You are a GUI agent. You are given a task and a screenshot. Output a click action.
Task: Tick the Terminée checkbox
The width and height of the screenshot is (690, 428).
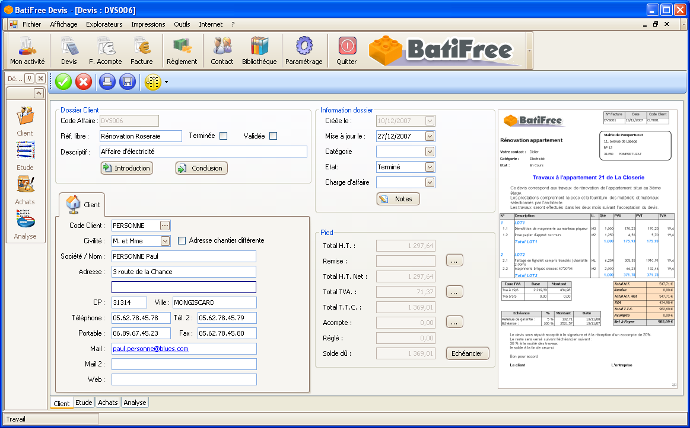click(x=223, y=136)
